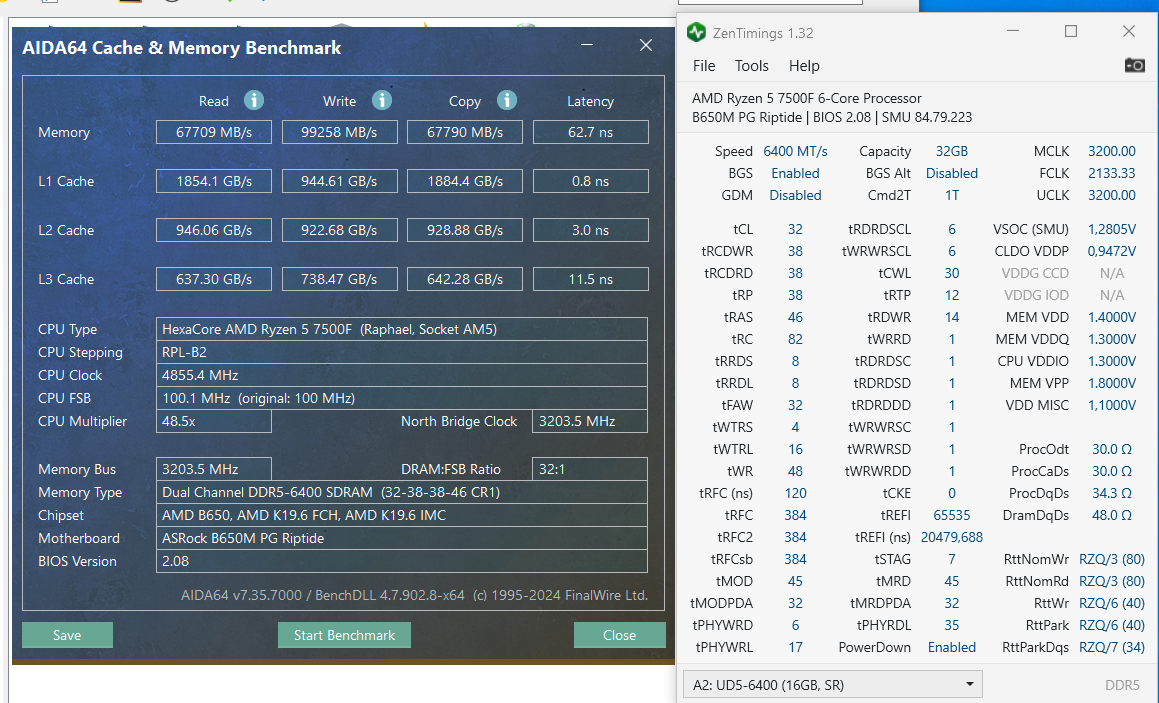Click the Memory Write value 99258 MB/s
Screen dimensions: 1159x703
coord(339,132)
